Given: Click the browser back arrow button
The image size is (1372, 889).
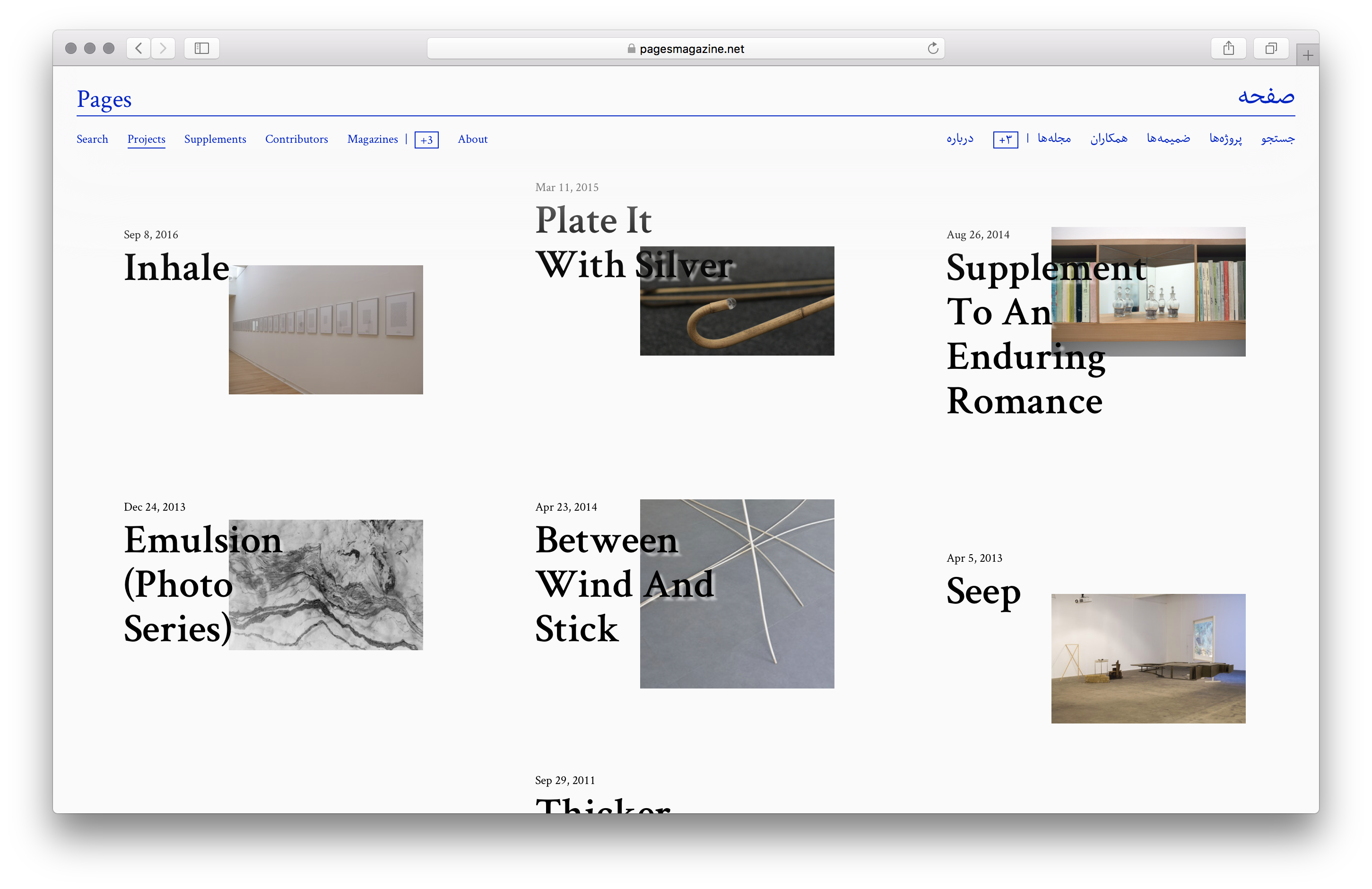Looking at the screenshot, I should [x=139, y=48].
